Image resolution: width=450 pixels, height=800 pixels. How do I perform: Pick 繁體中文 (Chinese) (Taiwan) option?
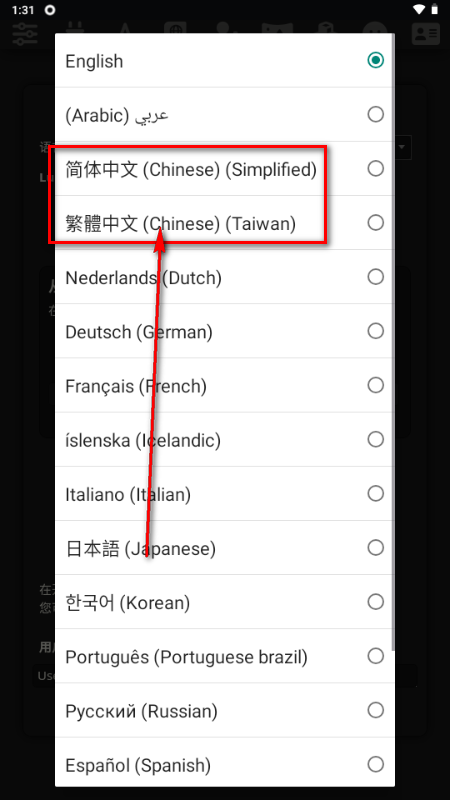(x=224, y=222)
